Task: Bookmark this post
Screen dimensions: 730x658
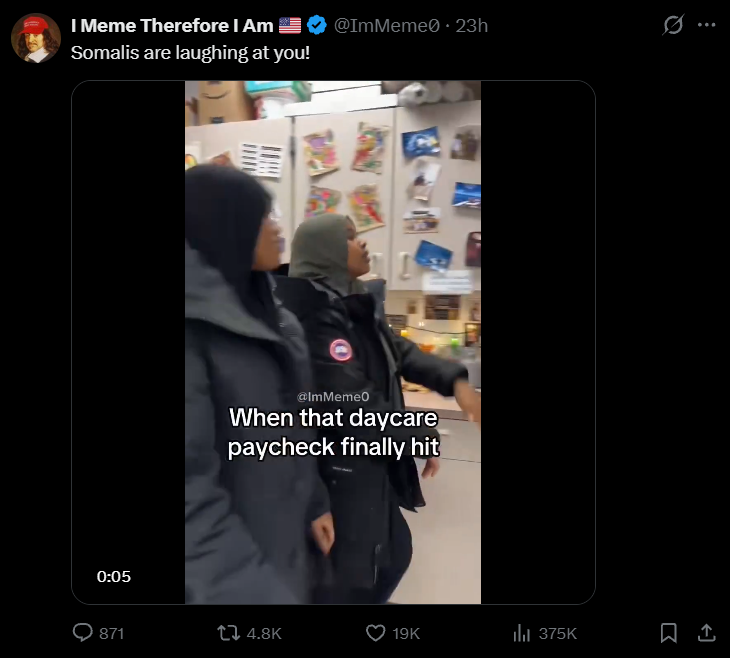Action: click(x=669, y=633)
